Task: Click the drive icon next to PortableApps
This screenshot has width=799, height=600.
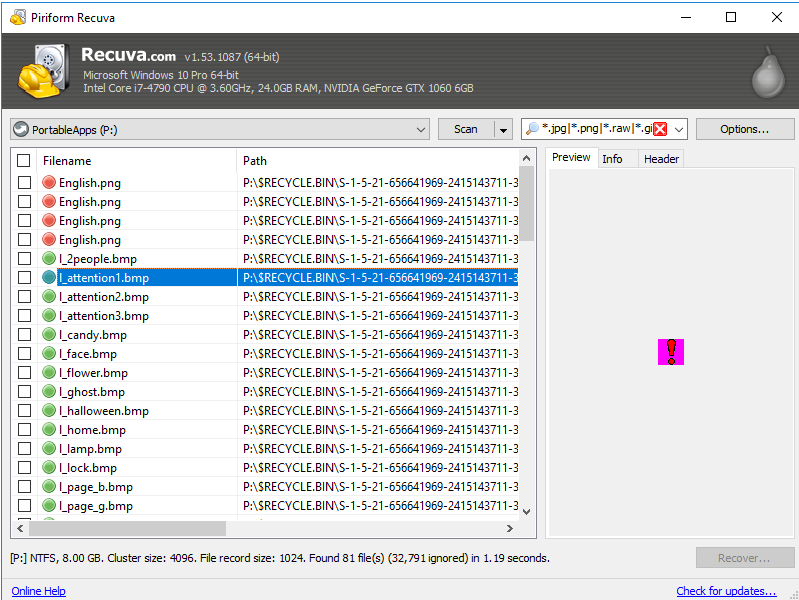Action: click(x=21, y=129)
